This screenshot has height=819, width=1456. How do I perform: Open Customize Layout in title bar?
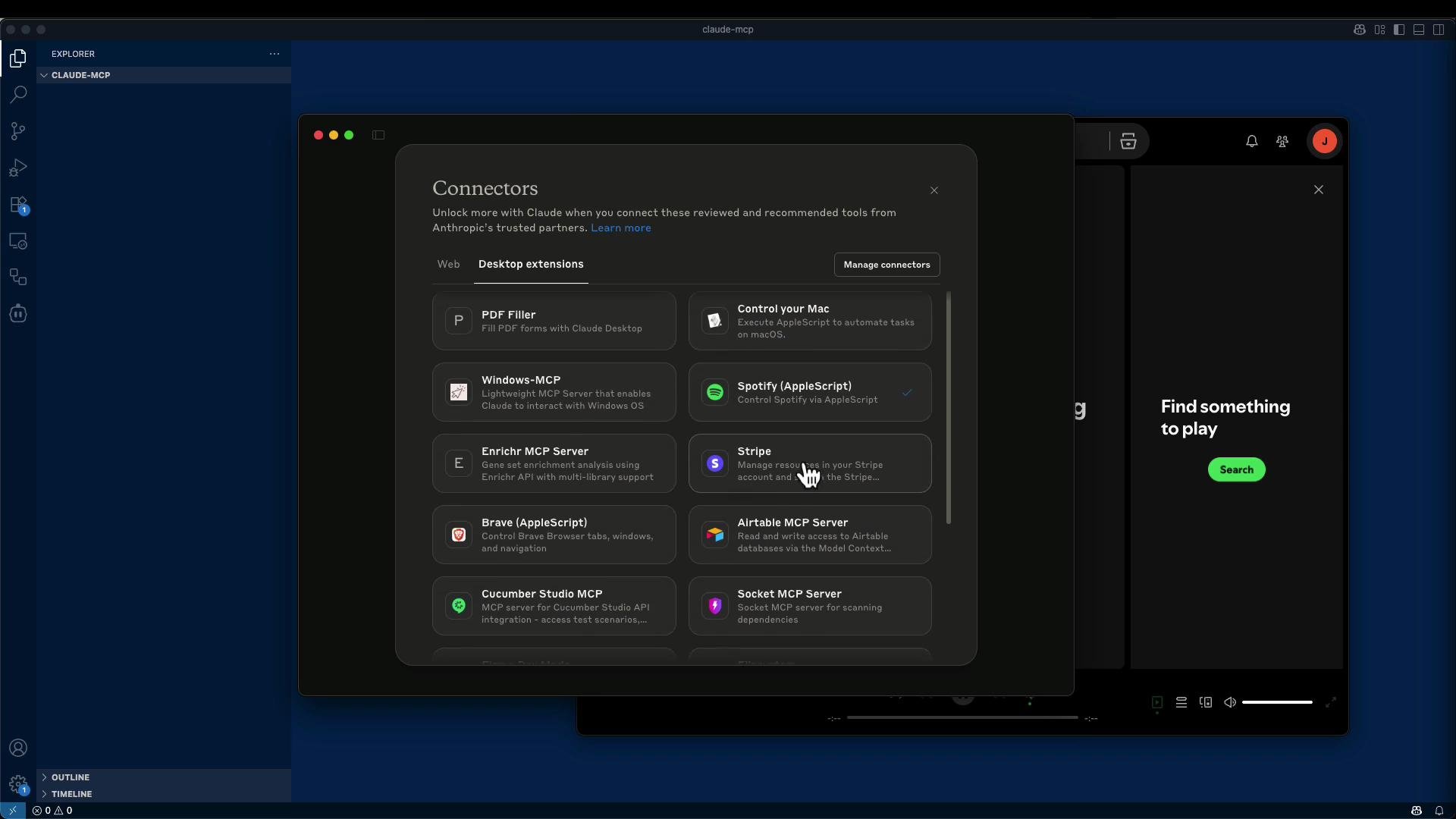1379,30
